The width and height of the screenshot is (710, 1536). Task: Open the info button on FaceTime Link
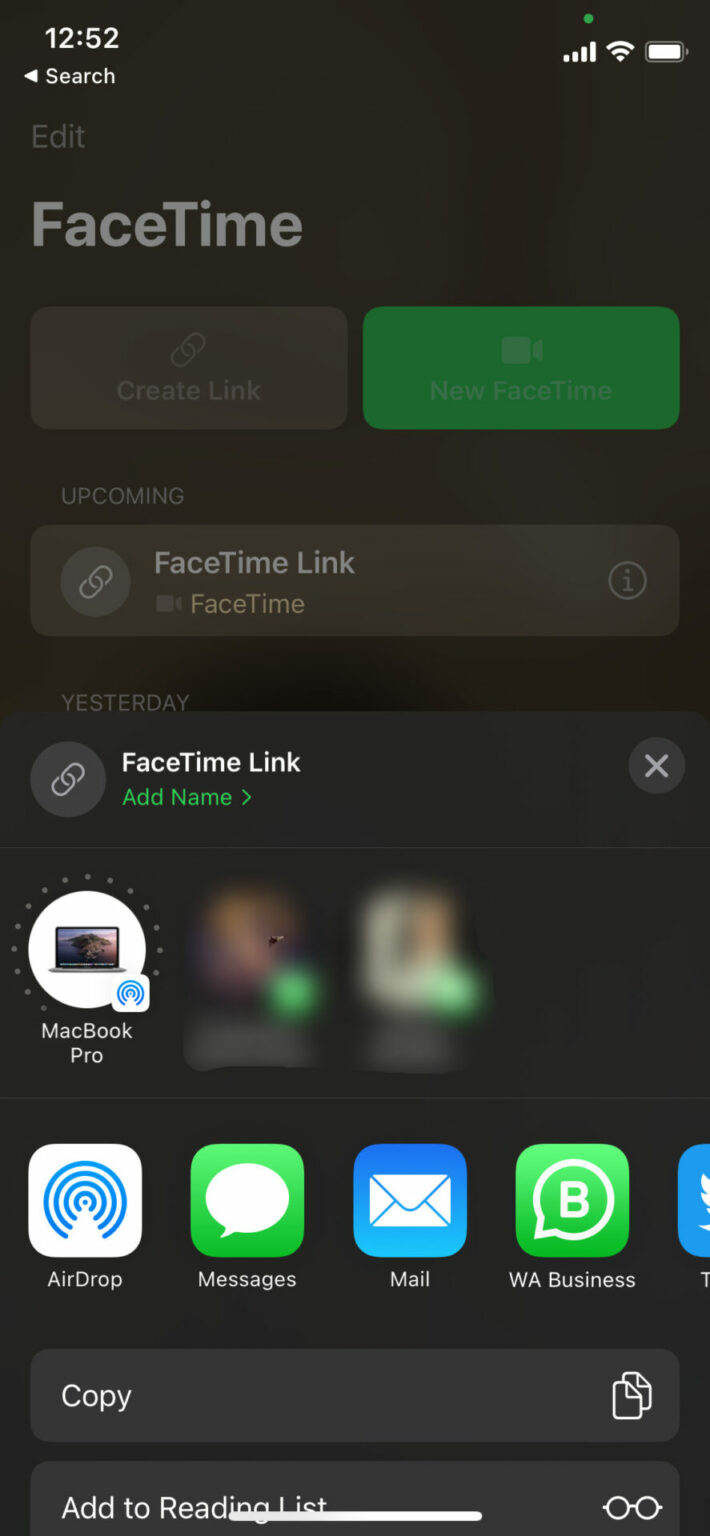tap(627, 580)
